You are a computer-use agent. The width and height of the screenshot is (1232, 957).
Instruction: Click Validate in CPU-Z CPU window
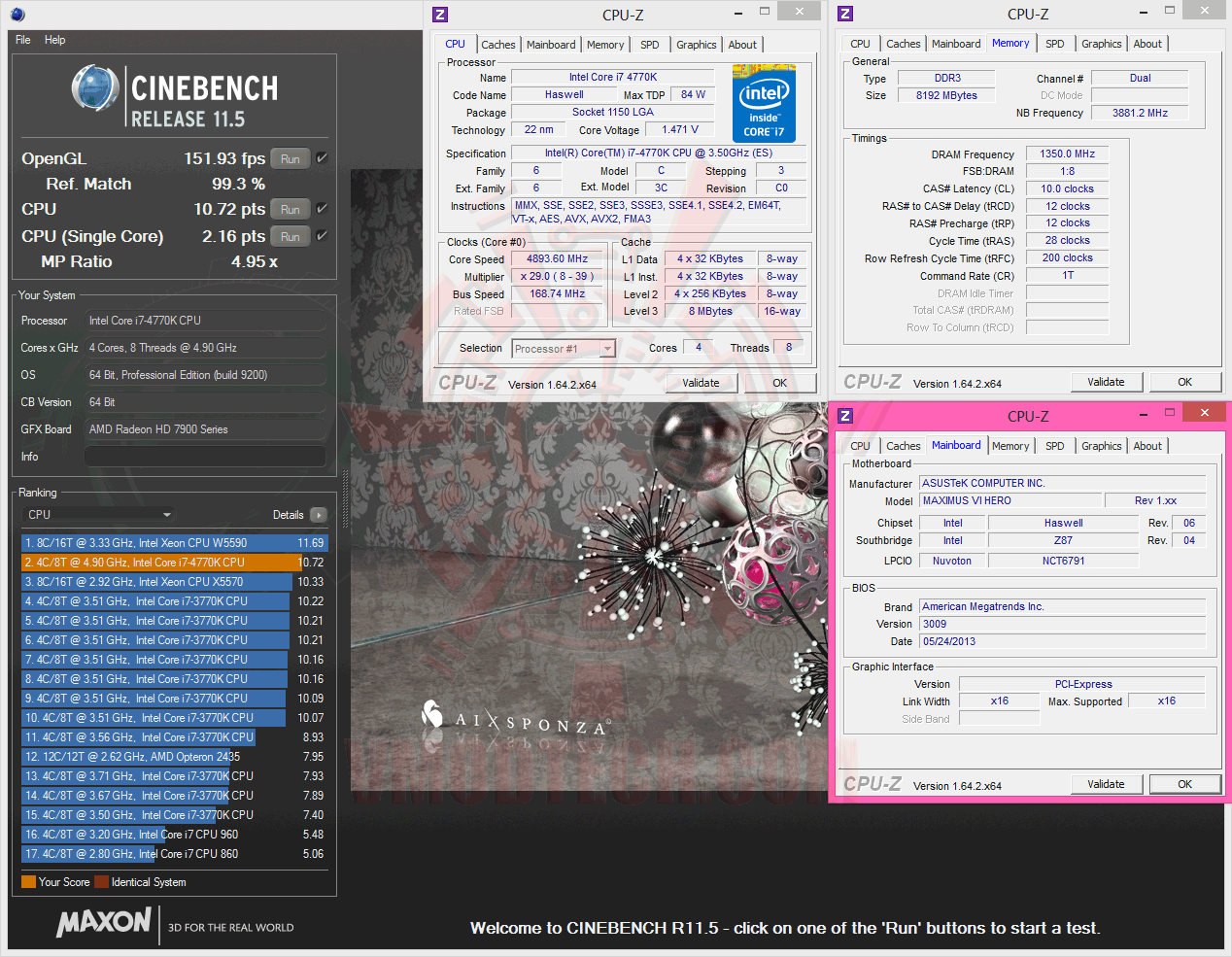pyautogui.click(x=701, y=383)
